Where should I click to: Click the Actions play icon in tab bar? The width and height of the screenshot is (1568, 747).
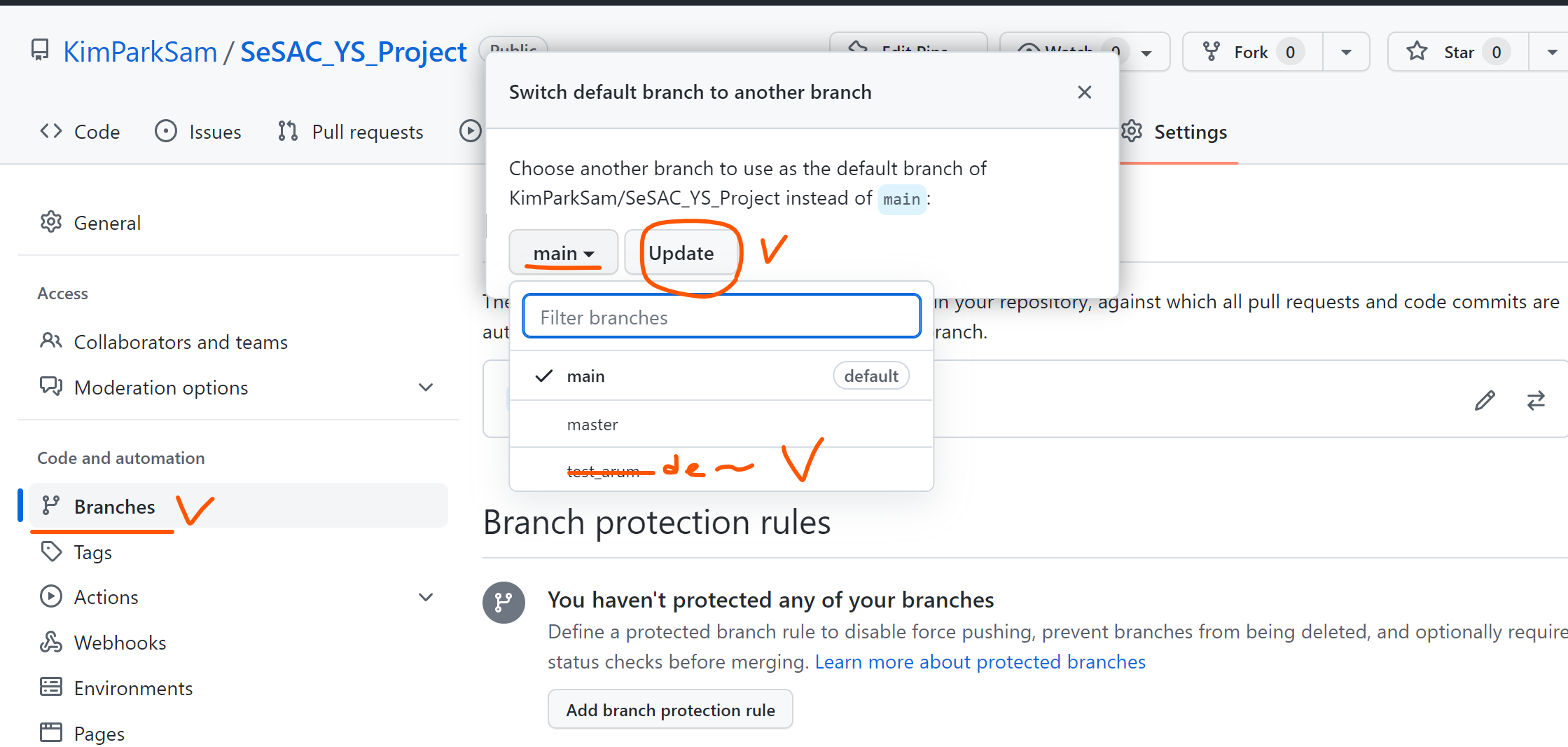[471, 131]
